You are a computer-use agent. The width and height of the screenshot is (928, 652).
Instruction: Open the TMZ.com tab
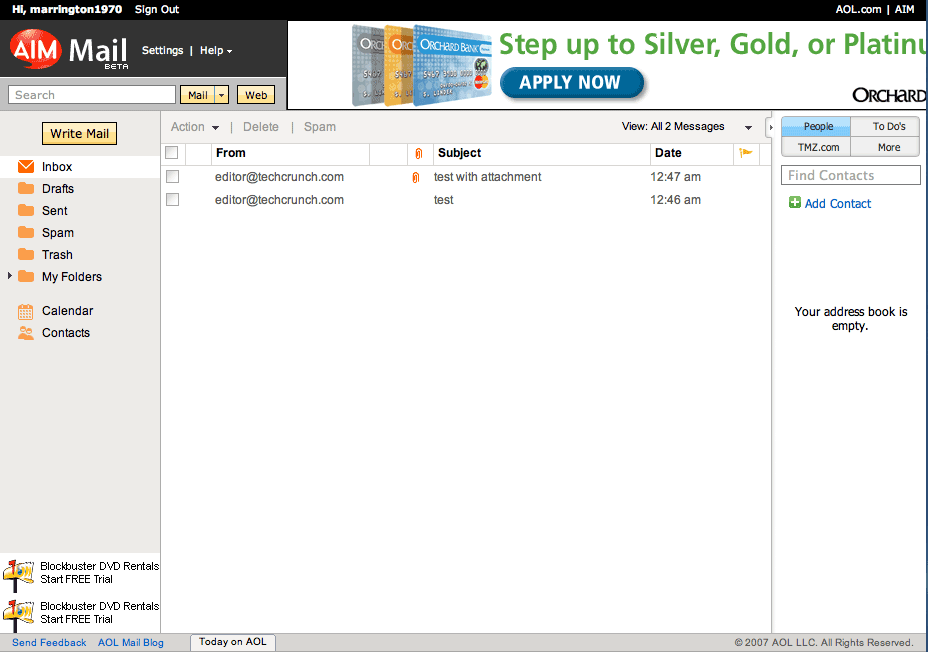816,147
